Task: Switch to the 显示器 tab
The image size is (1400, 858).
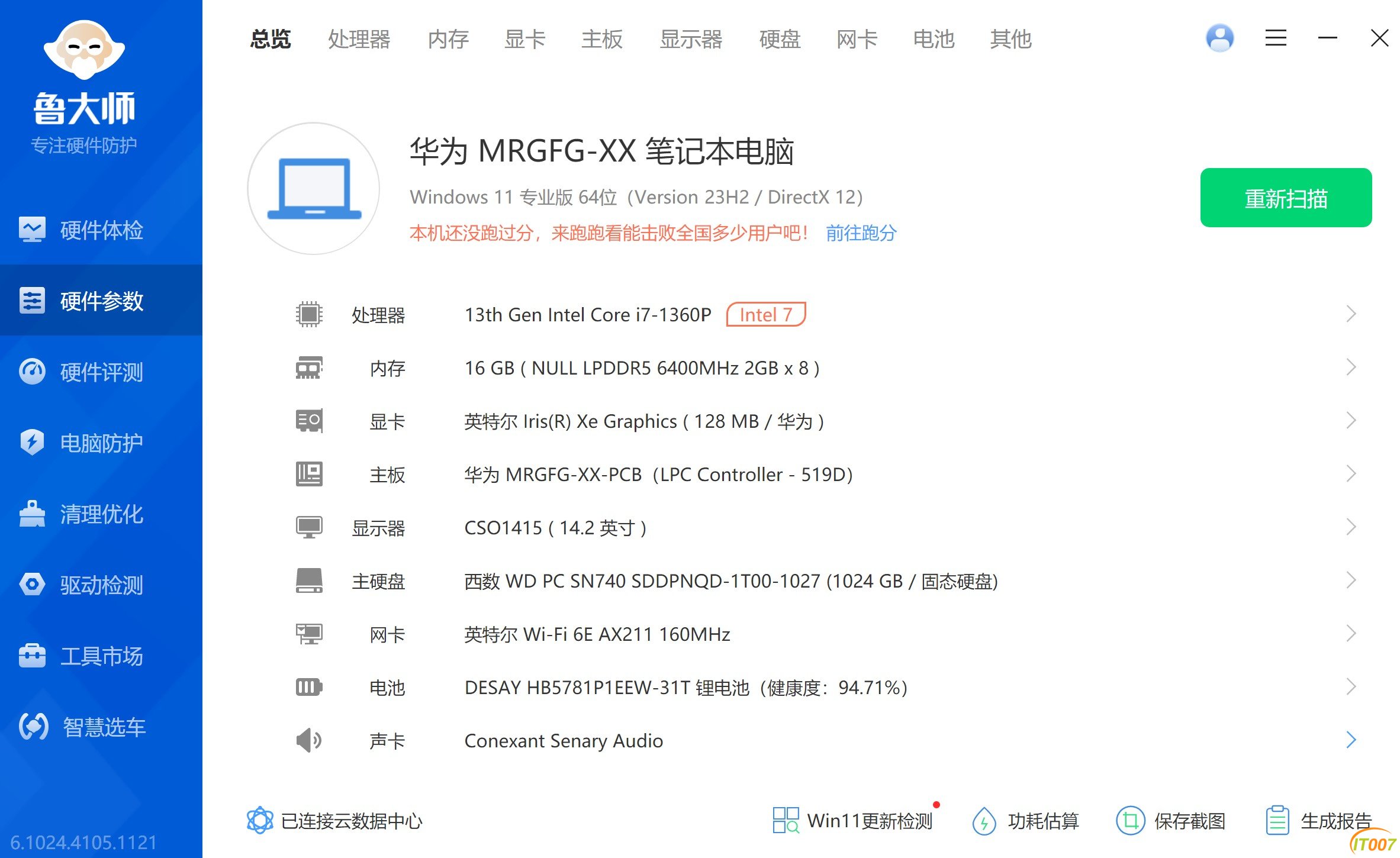Action: coord(691,39)
